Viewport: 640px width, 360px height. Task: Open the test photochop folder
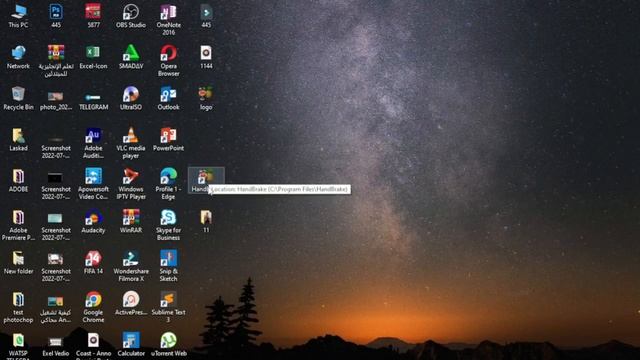18,307
